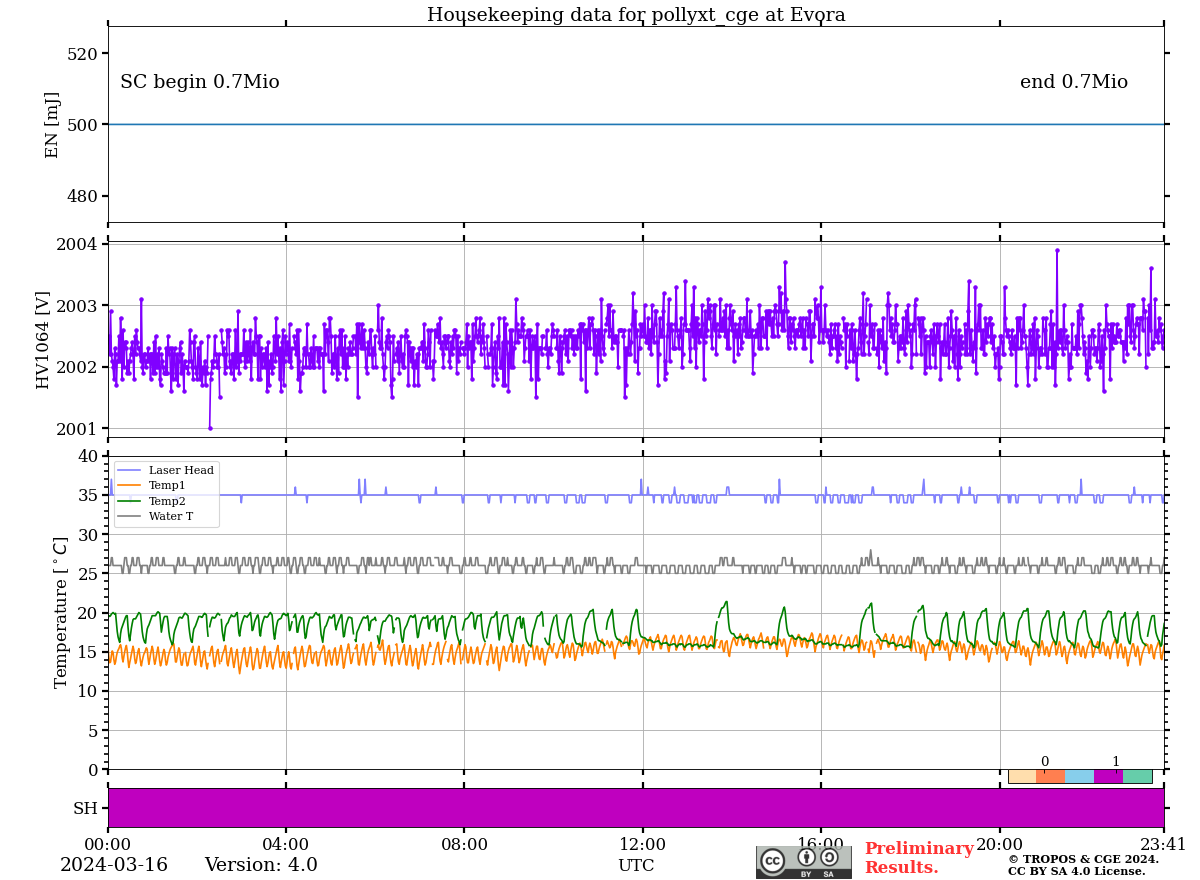Click the blue Laser Head legend line
Image resolution: width=1200 pixels, height=880 pixels.
tap(129, 470)
